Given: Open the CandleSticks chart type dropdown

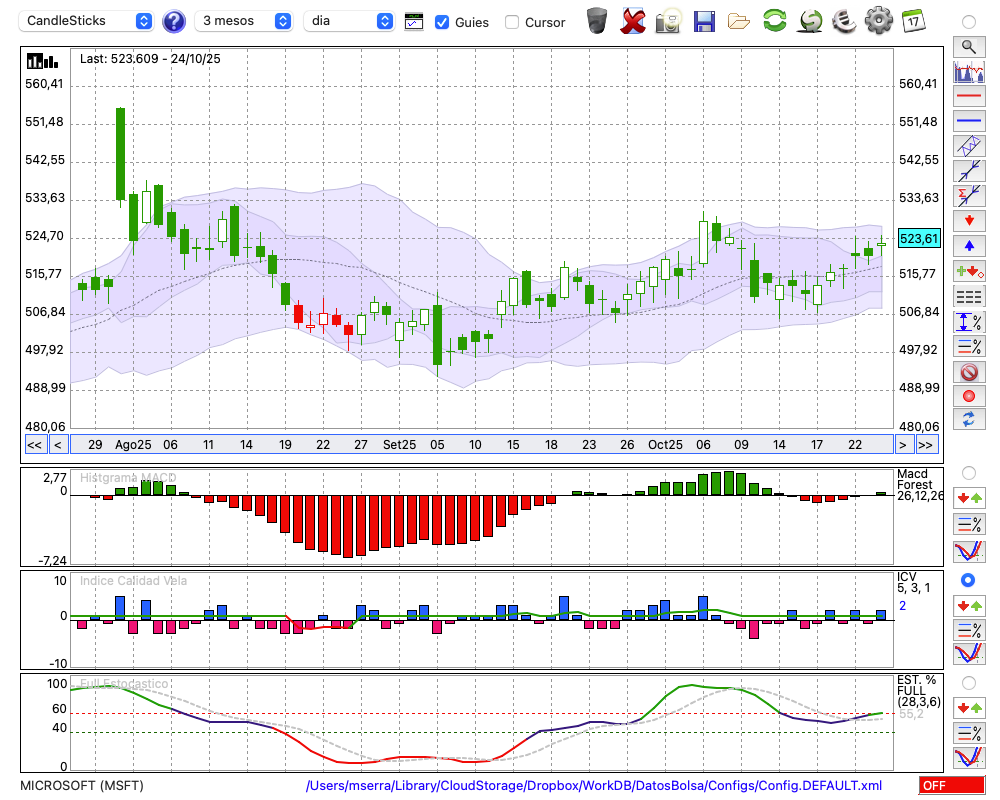Looking at the screenshot, I should 88,21.
